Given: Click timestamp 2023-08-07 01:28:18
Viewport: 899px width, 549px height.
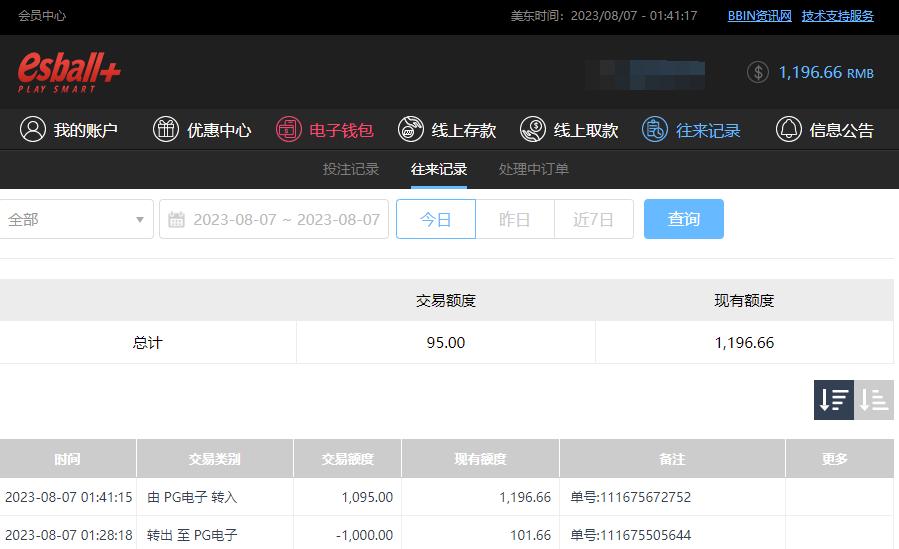Looking at the screenshot, I should (x=69, y=535).
